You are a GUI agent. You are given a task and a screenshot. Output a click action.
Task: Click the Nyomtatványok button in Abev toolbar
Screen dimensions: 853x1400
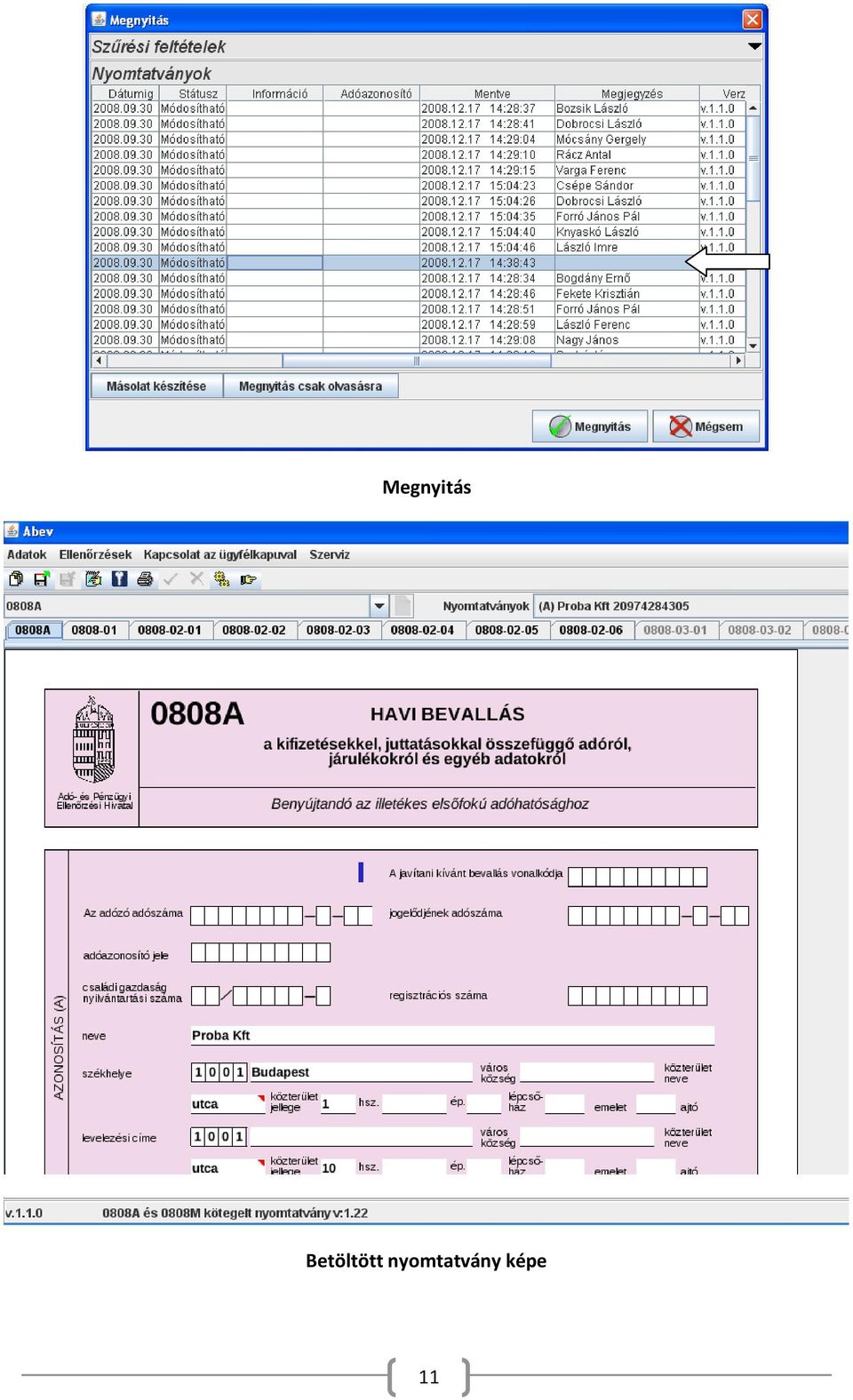(486, 606)
